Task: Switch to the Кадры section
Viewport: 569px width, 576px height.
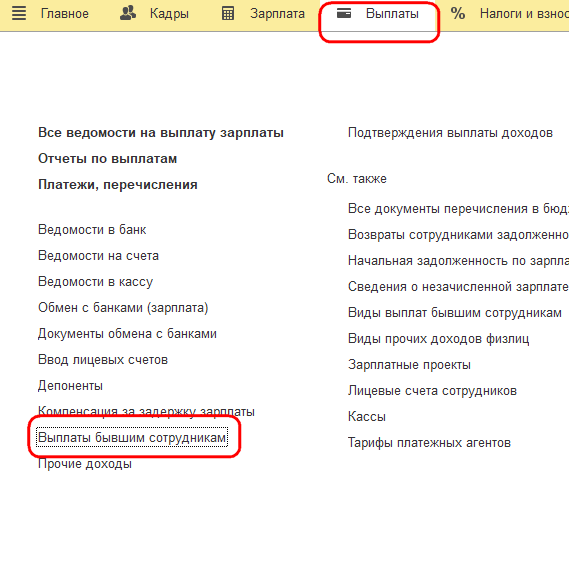Action: point(169,14)
